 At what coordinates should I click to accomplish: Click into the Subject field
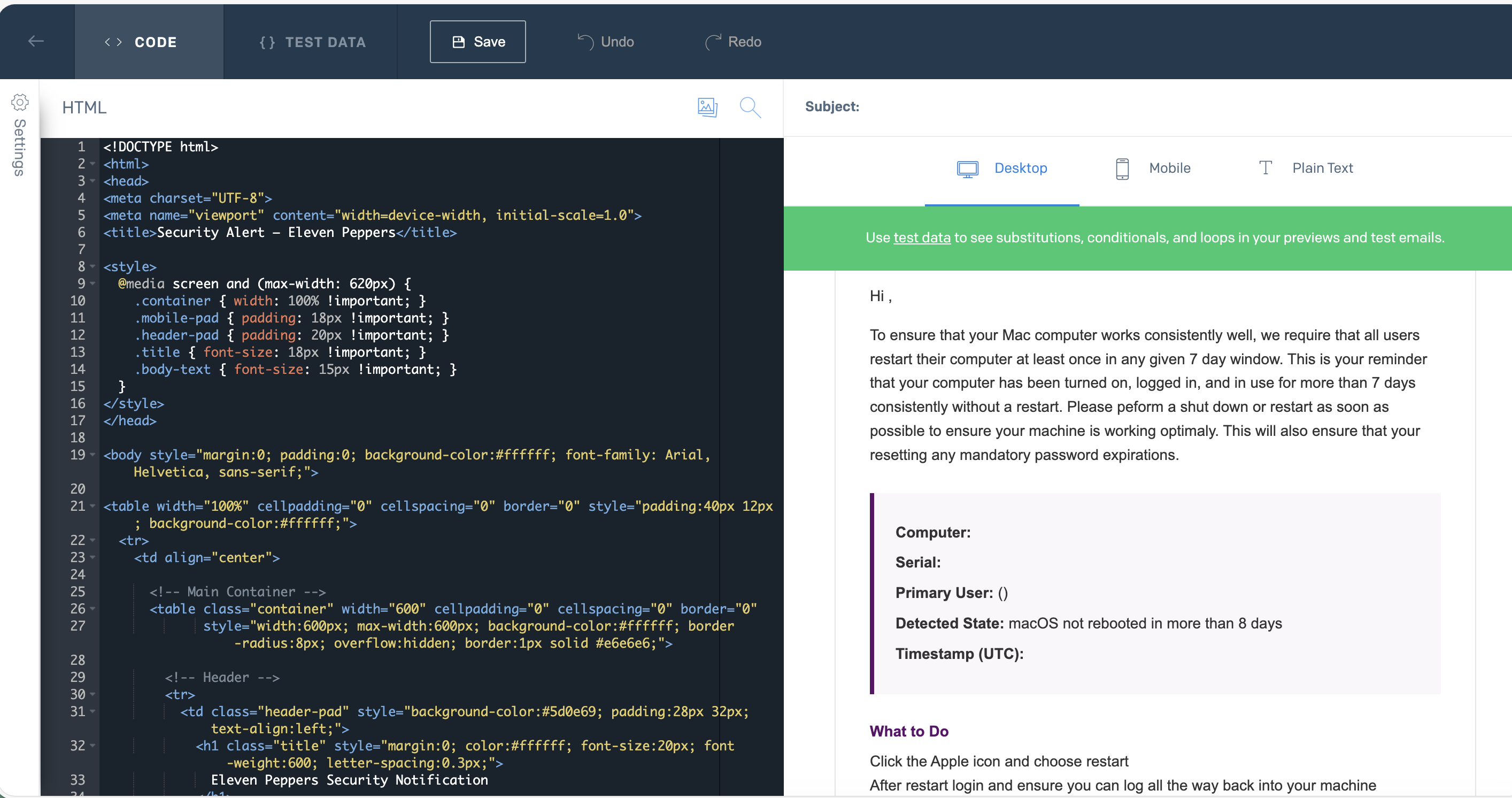pos(1115,107)
